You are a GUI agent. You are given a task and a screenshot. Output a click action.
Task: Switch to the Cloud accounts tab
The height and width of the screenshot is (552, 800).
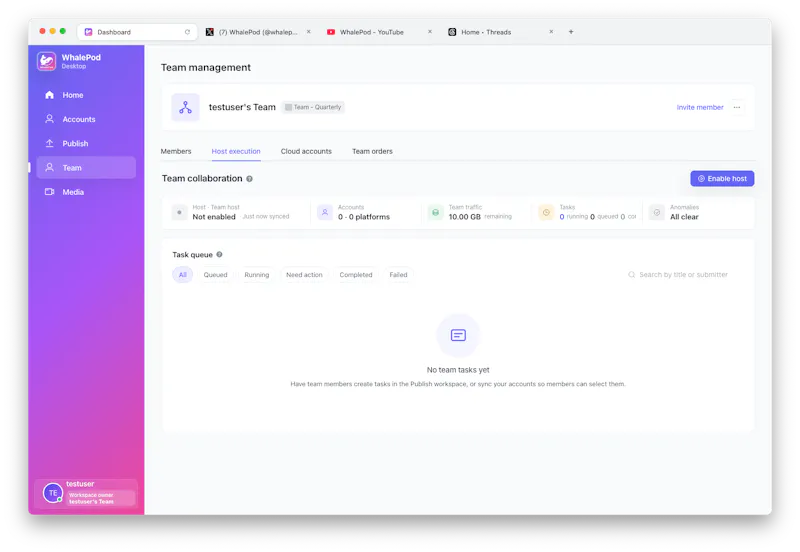[306, 151]
